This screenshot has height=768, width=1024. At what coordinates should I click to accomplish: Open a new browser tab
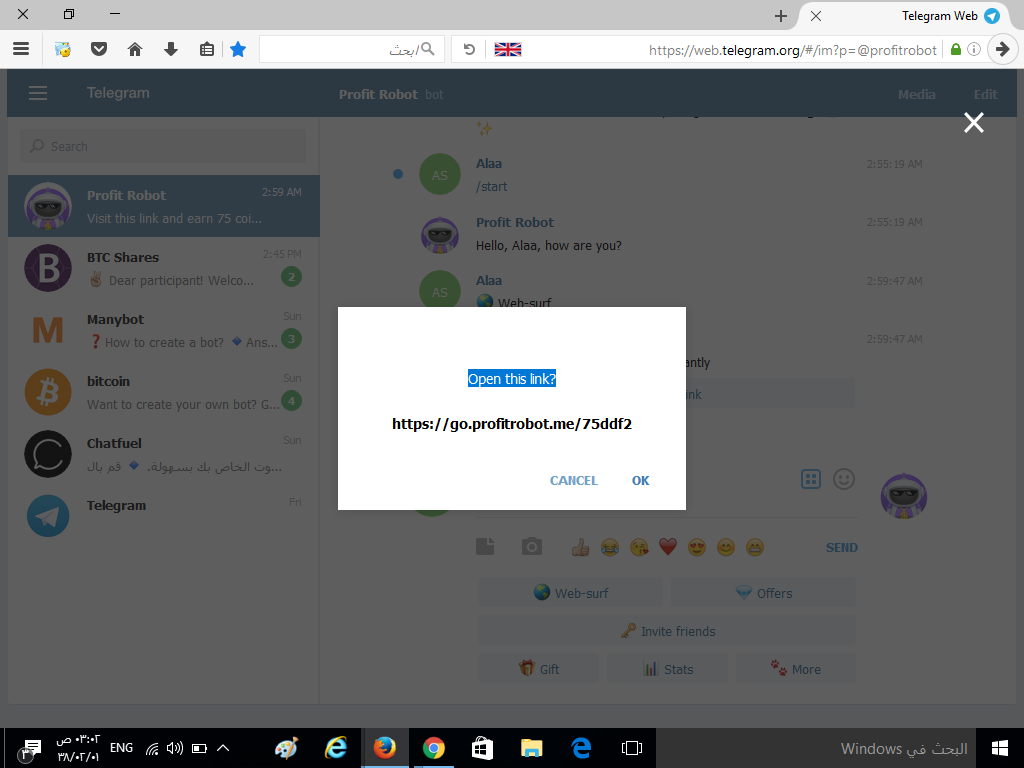click(780, 16)
